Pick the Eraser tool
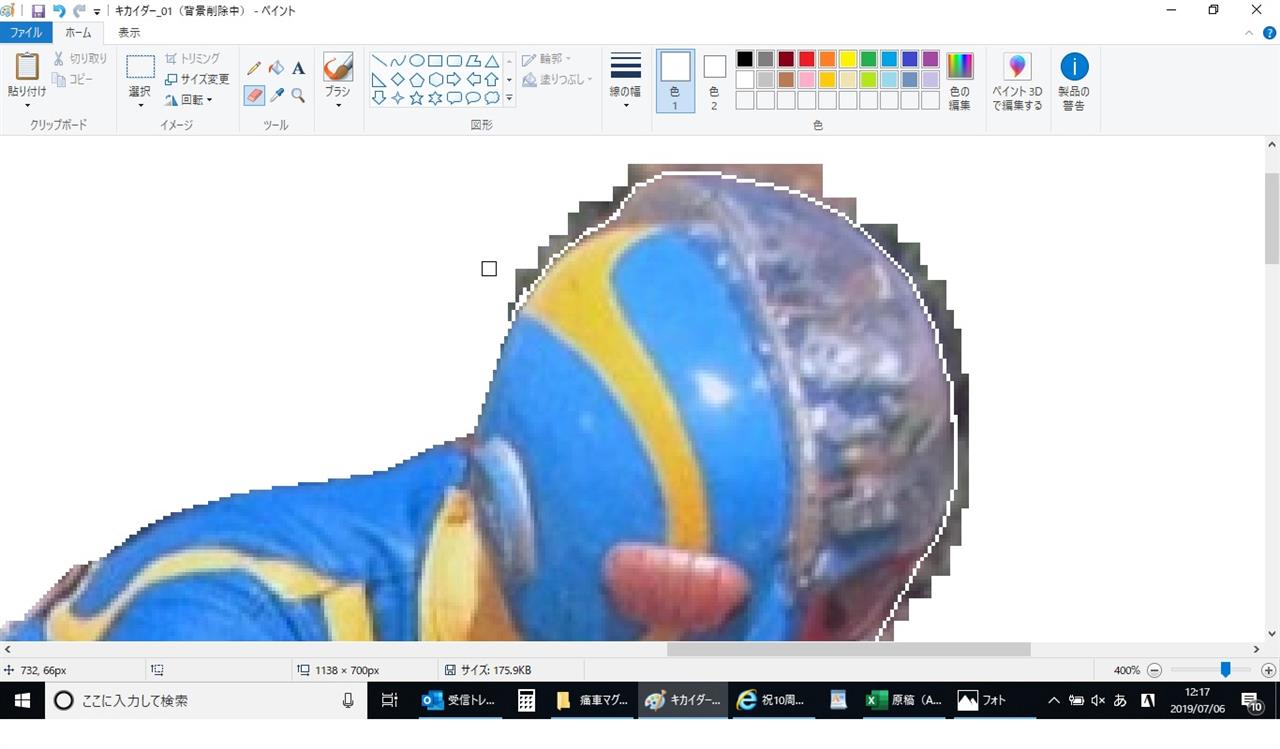 pyautogui.click(x=254, y=95)
